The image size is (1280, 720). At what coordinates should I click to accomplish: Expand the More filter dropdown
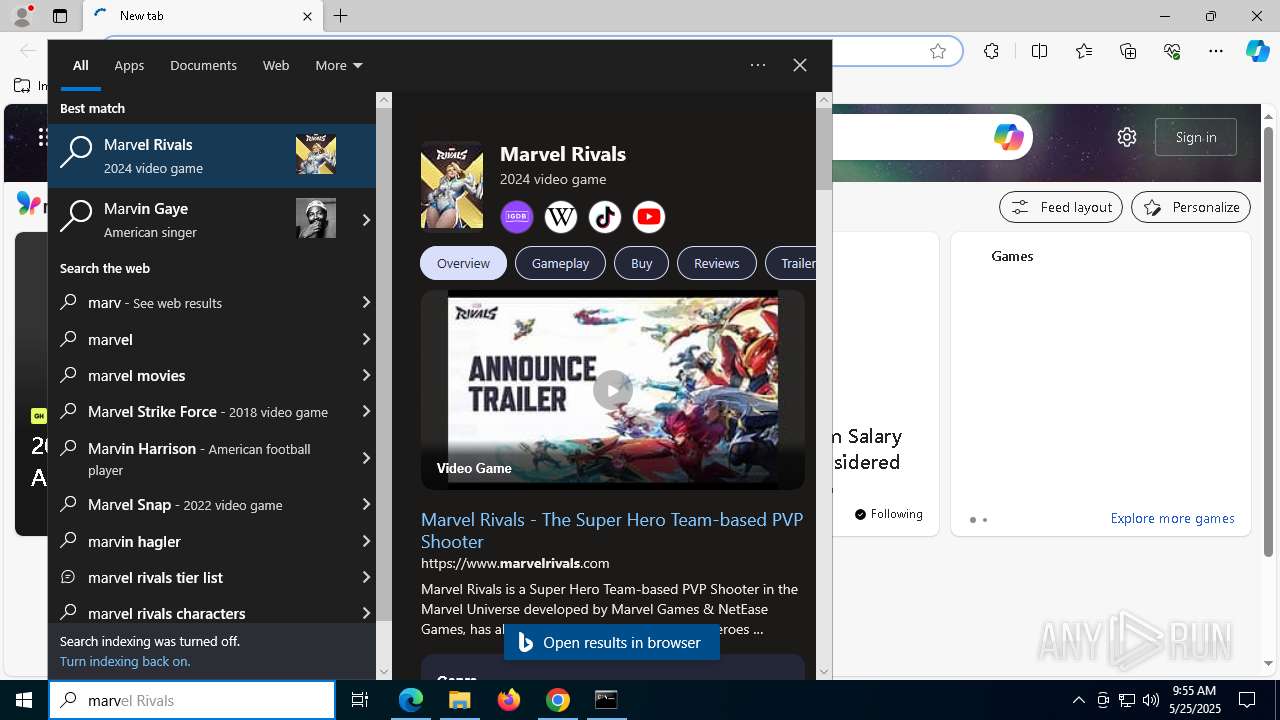pos(338,65)
